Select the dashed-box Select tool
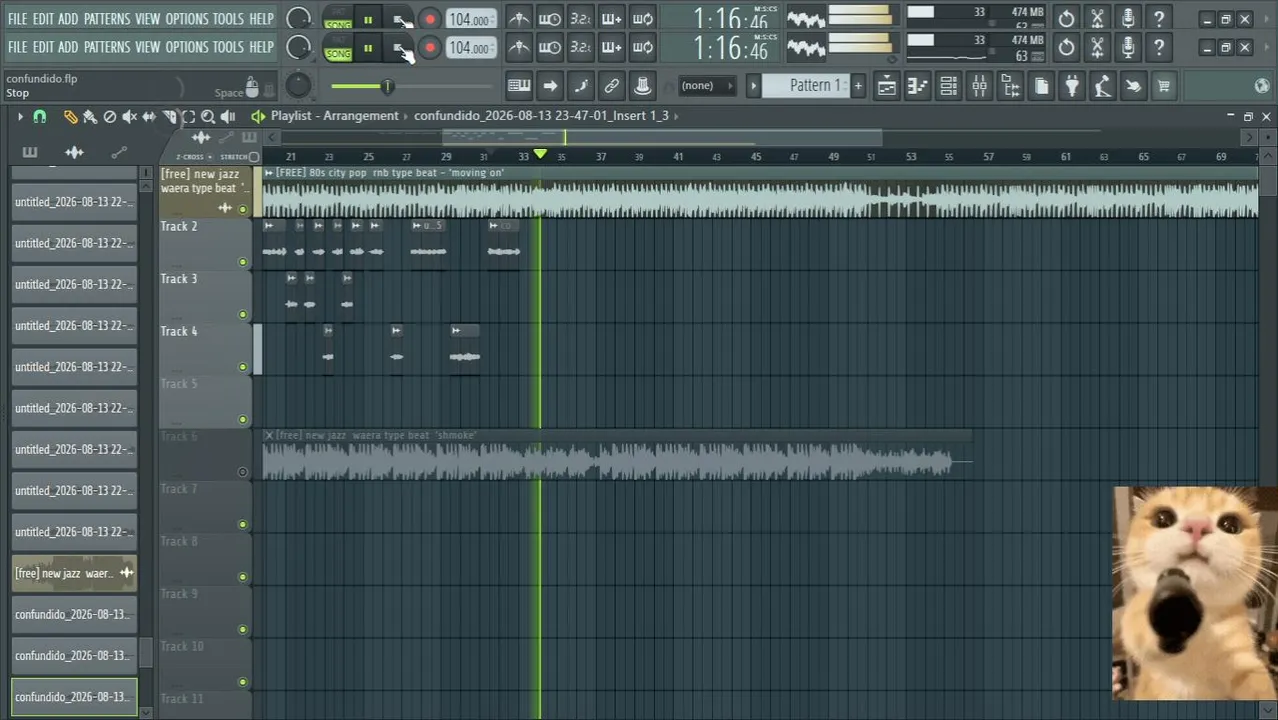1278x720 pixels. [x=188, y=116]
